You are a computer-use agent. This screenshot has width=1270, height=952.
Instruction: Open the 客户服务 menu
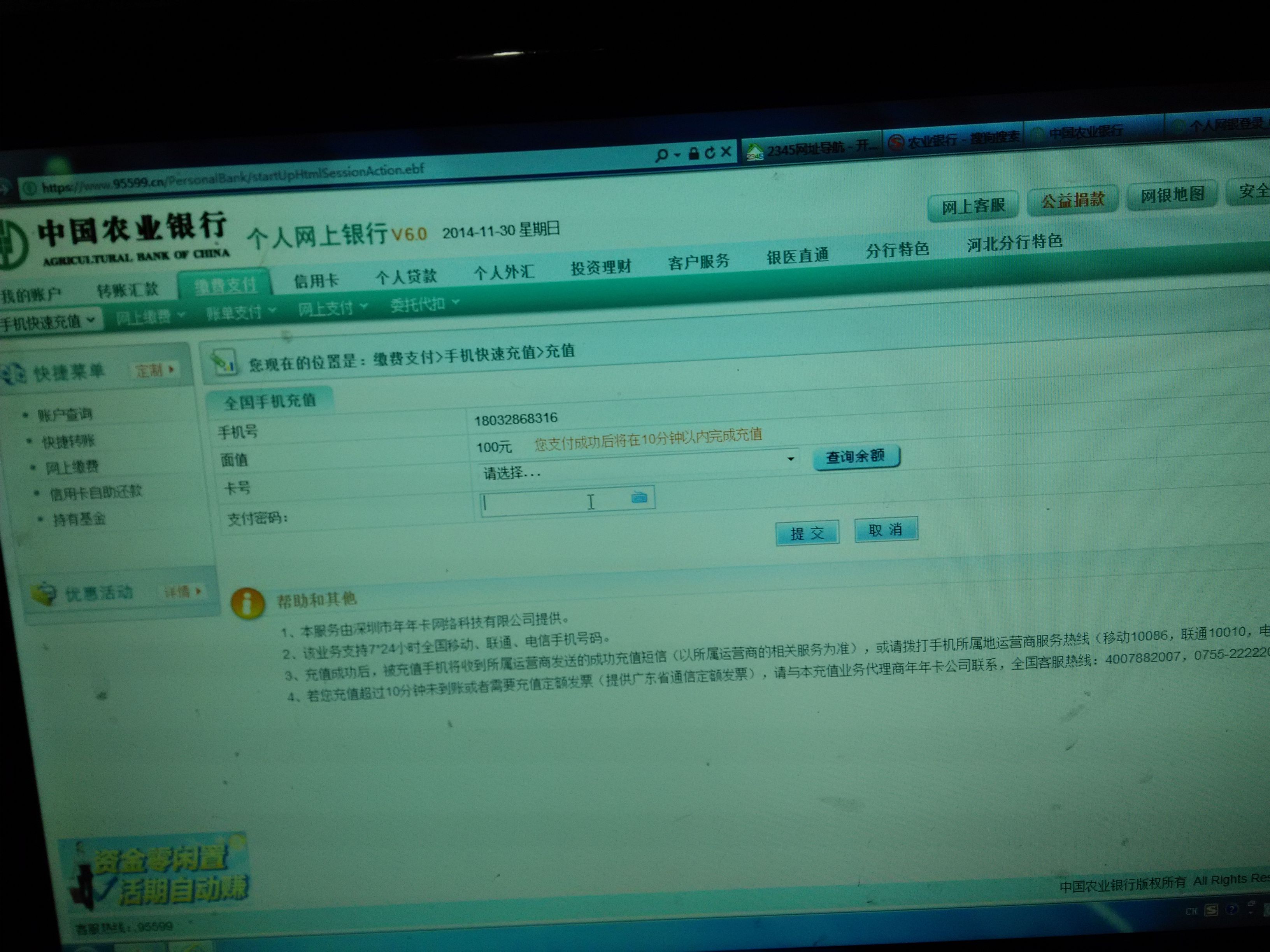pos(699,262)
